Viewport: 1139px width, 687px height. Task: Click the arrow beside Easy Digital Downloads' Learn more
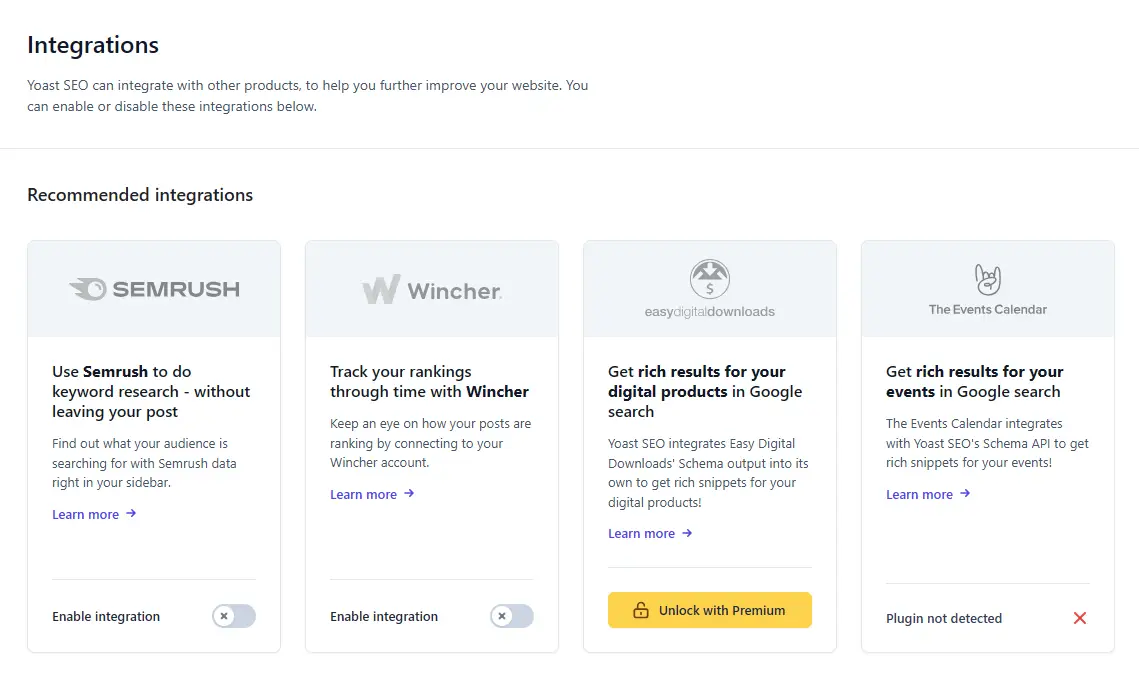[x=685, y=533]
